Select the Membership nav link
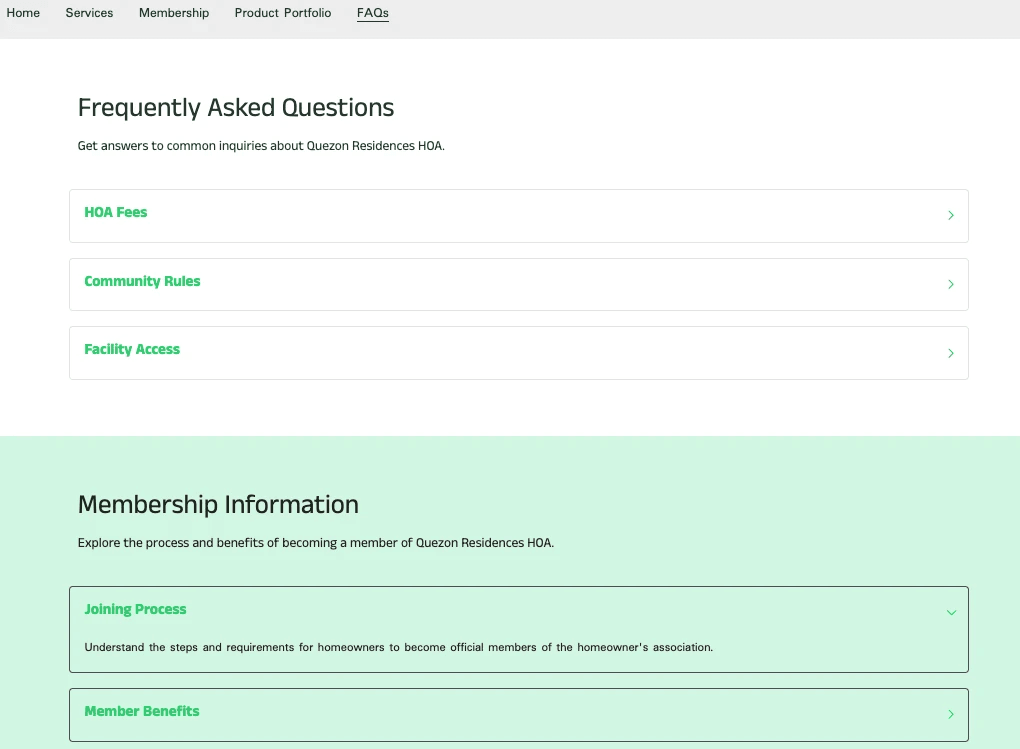1020x749 pixels. [173, 13]
